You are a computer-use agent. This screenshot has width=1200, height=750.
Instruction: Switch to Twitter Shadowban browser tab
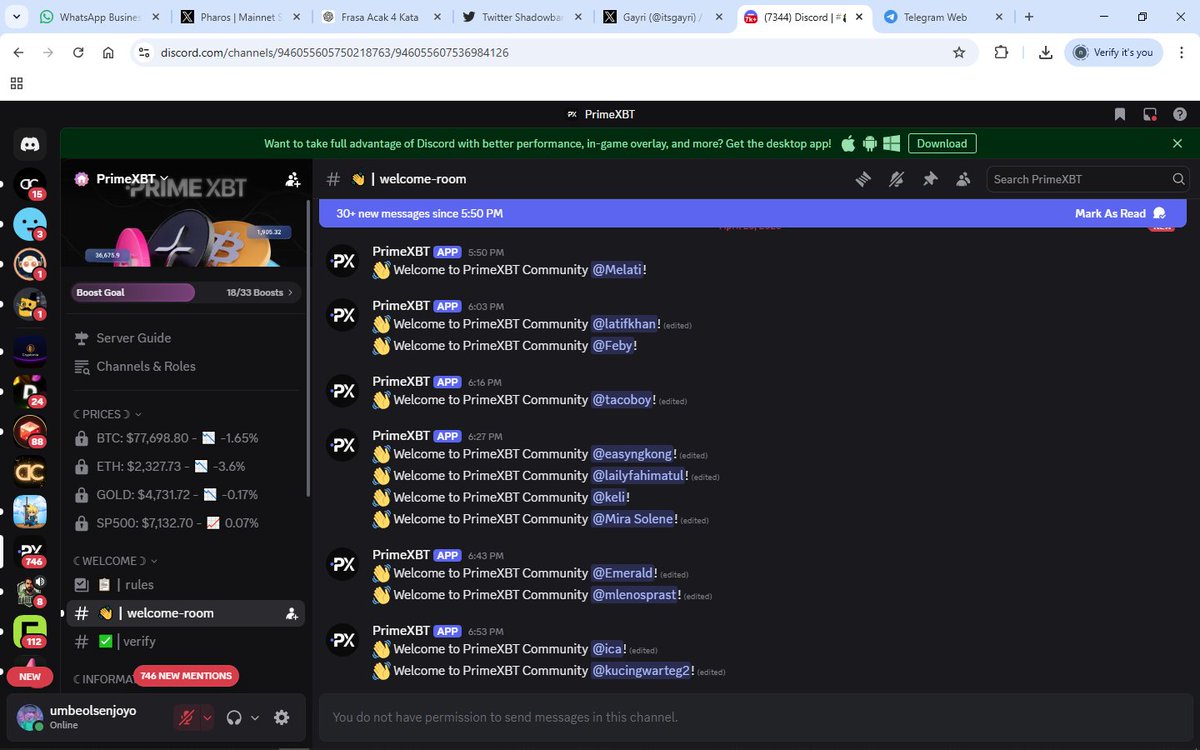click(522, 17)
